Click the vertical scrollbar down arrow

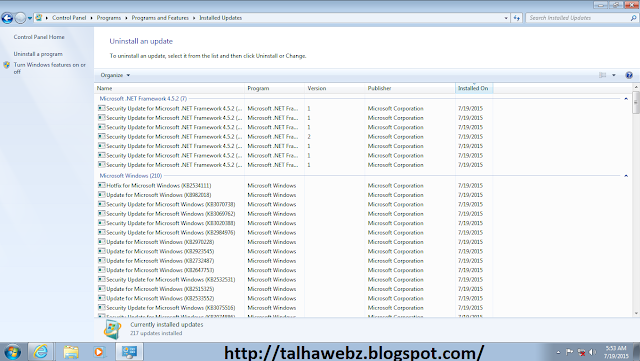tap(636, 314)
